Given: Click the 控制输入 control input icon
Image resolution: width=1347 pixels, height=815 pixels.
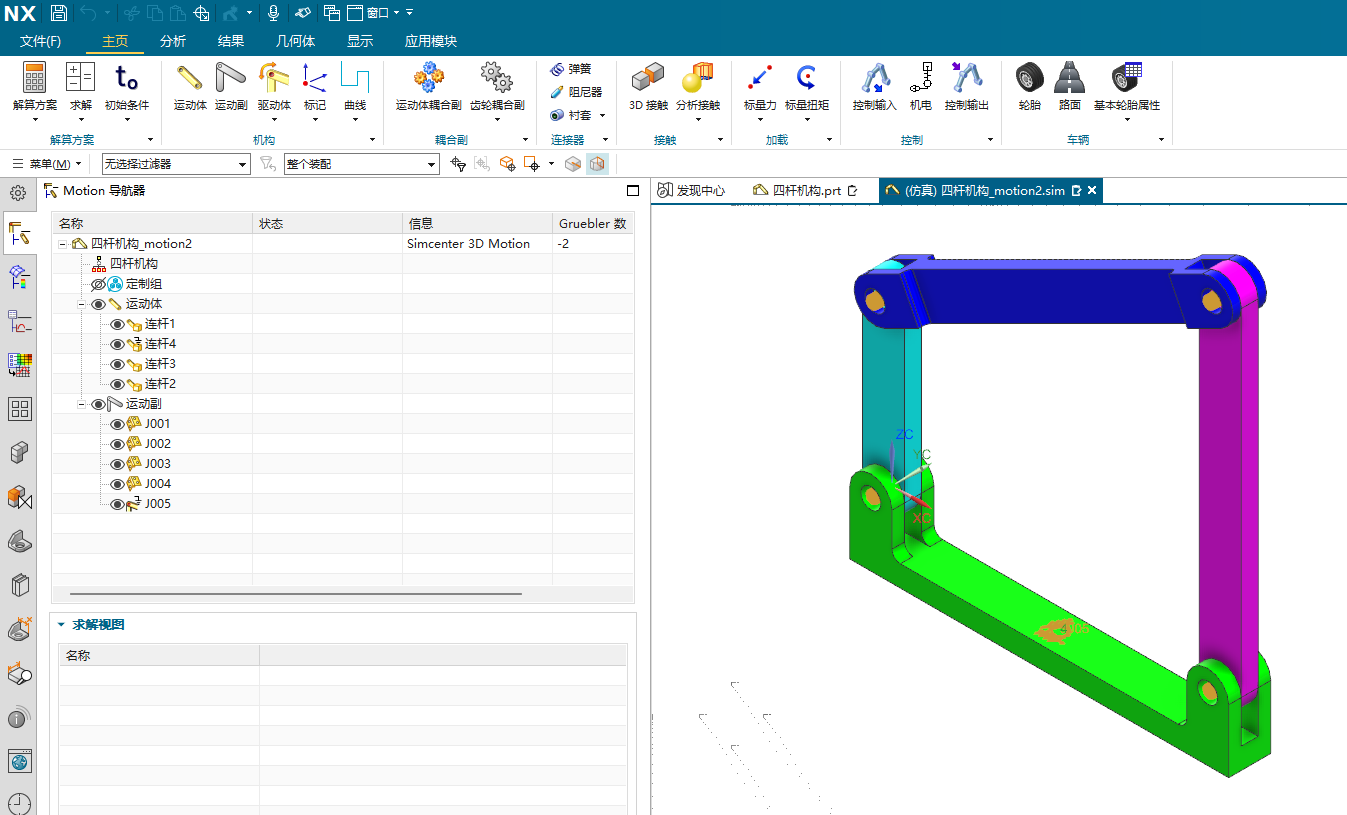Looking at the screenshot, I should 874,79.
